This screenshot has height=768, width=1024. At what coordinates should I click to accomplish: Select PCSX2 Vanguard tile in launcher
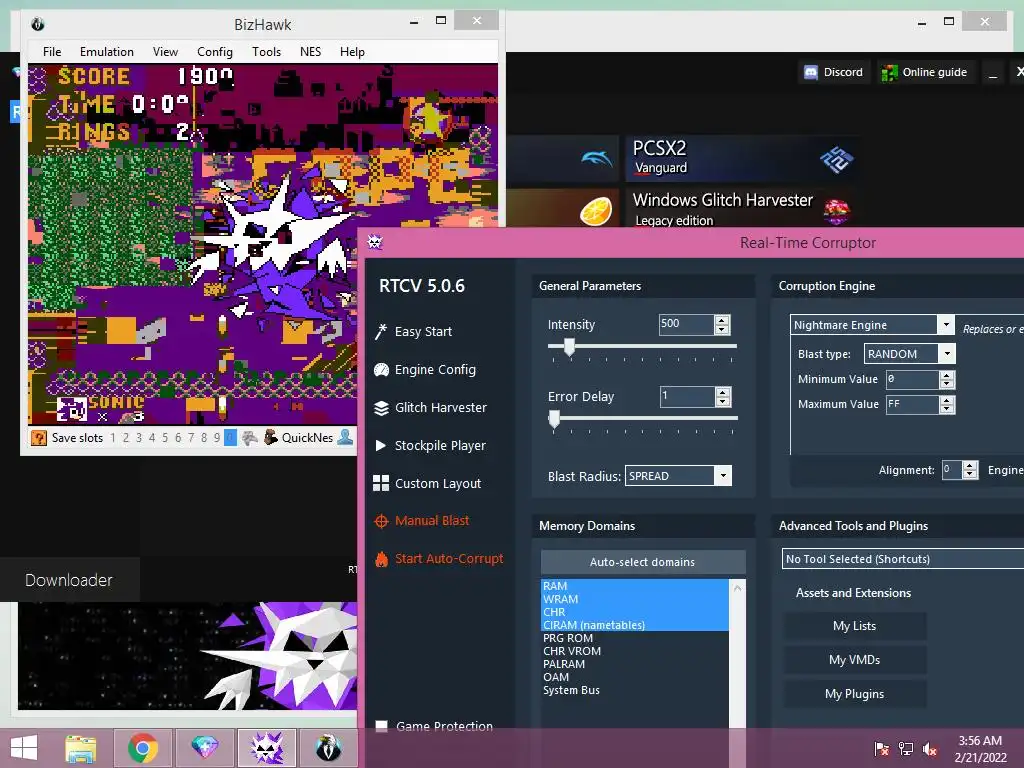pyautogui.click(x=741, y=158)
